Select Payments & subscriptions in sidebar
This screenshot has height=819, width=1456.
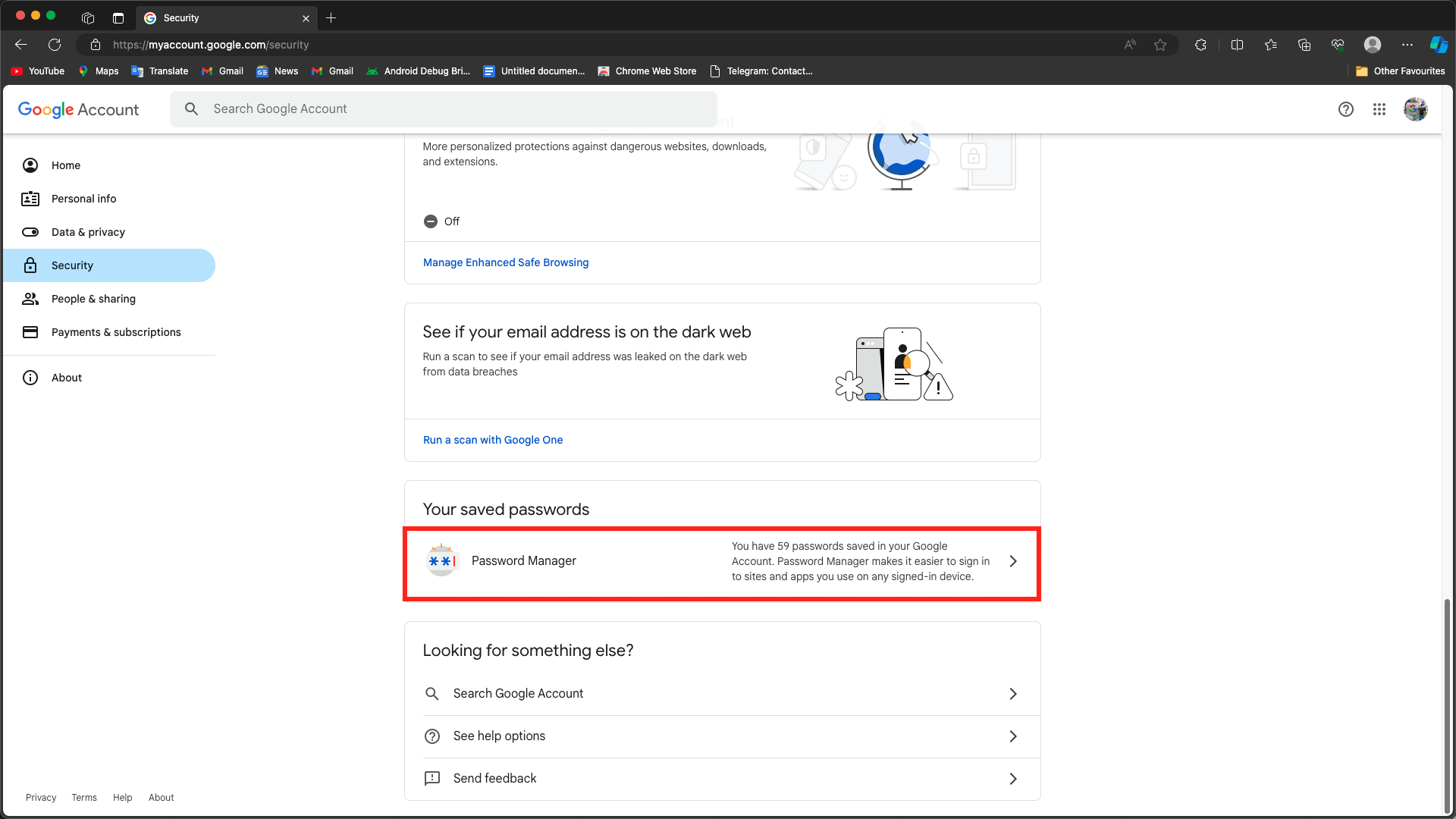pyautogui.click(x=116, y=332)
